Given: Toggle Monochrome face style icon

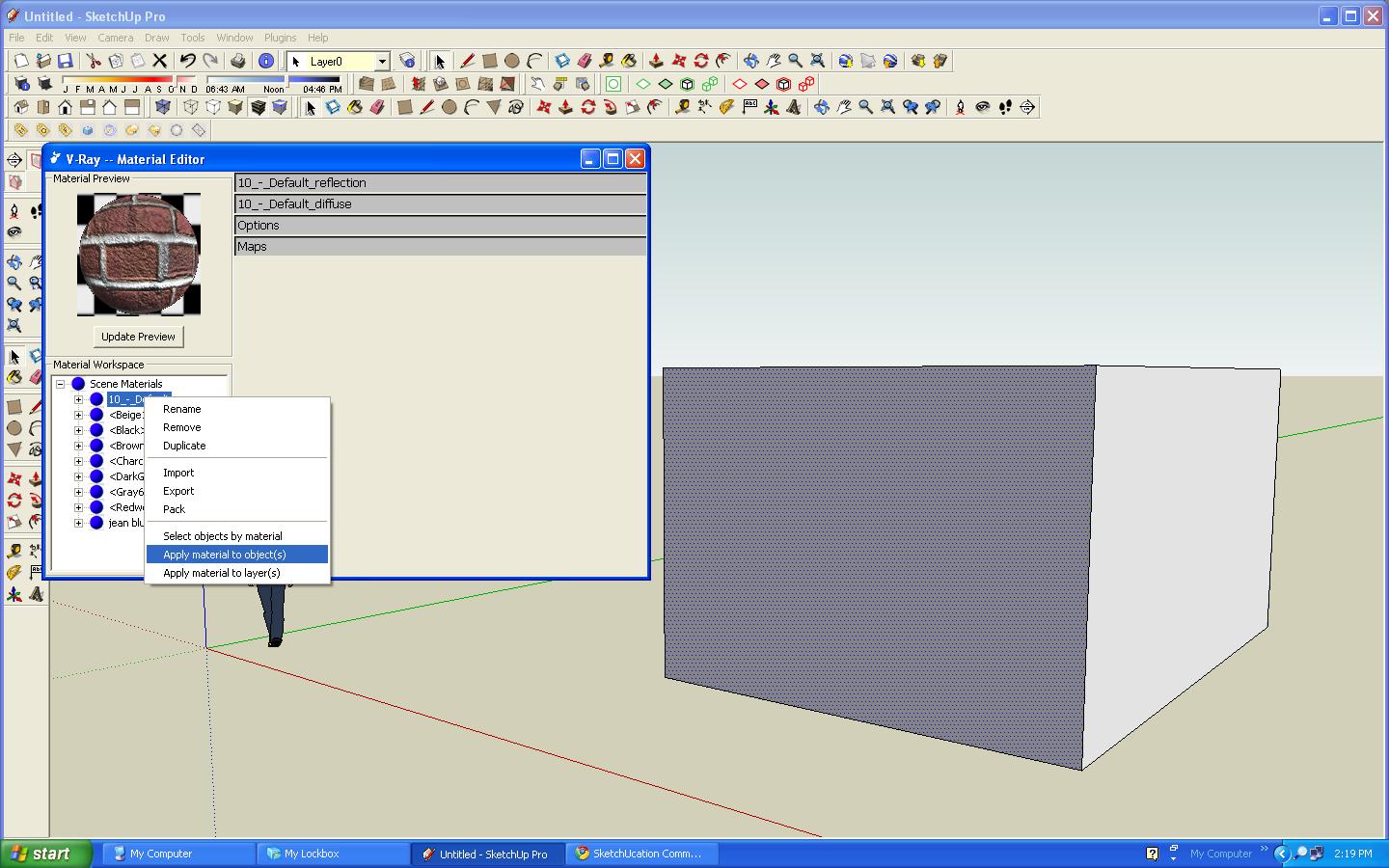Looking at the screenshot, I should click(280, 107).
